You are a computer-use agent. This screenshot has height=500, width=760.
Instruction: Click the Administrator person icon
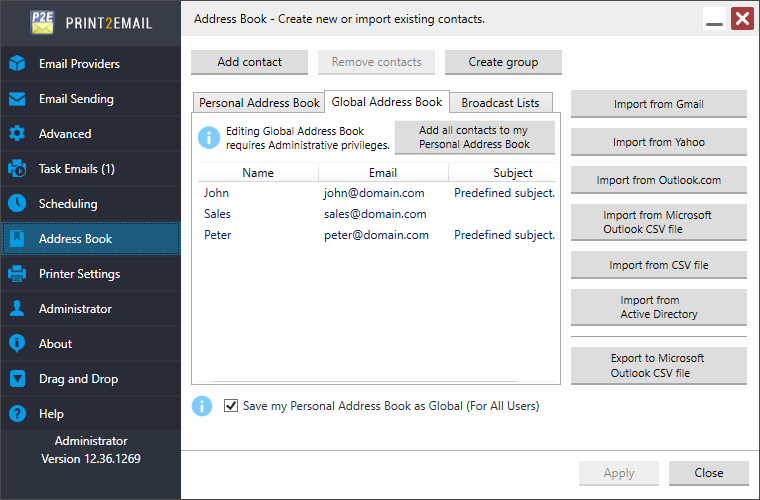pos(17,309)
